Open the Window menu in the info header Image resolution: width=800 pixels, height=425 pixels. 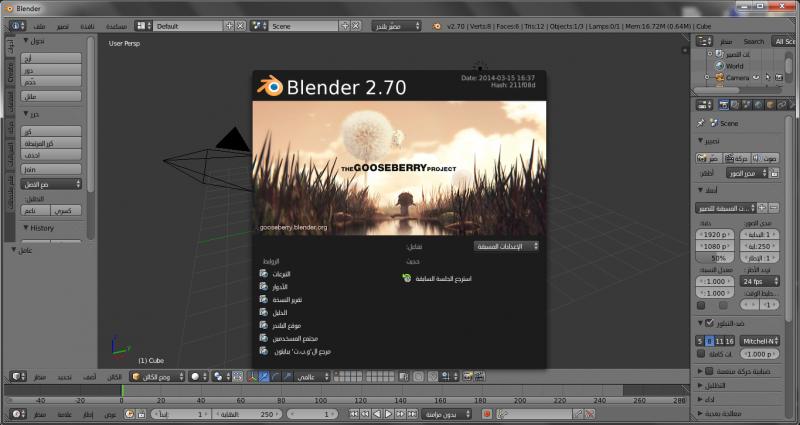(87, 26)
